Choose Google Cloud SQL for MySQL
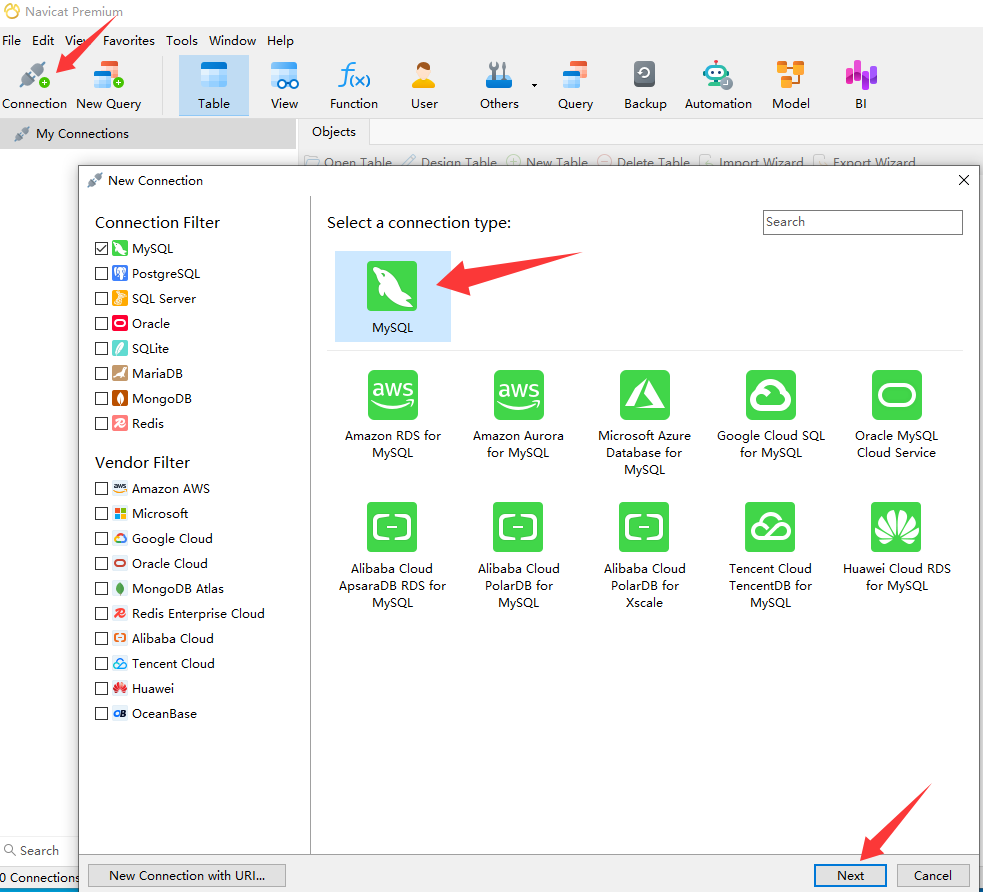This screenshot has height=892, width=983. 770,414
